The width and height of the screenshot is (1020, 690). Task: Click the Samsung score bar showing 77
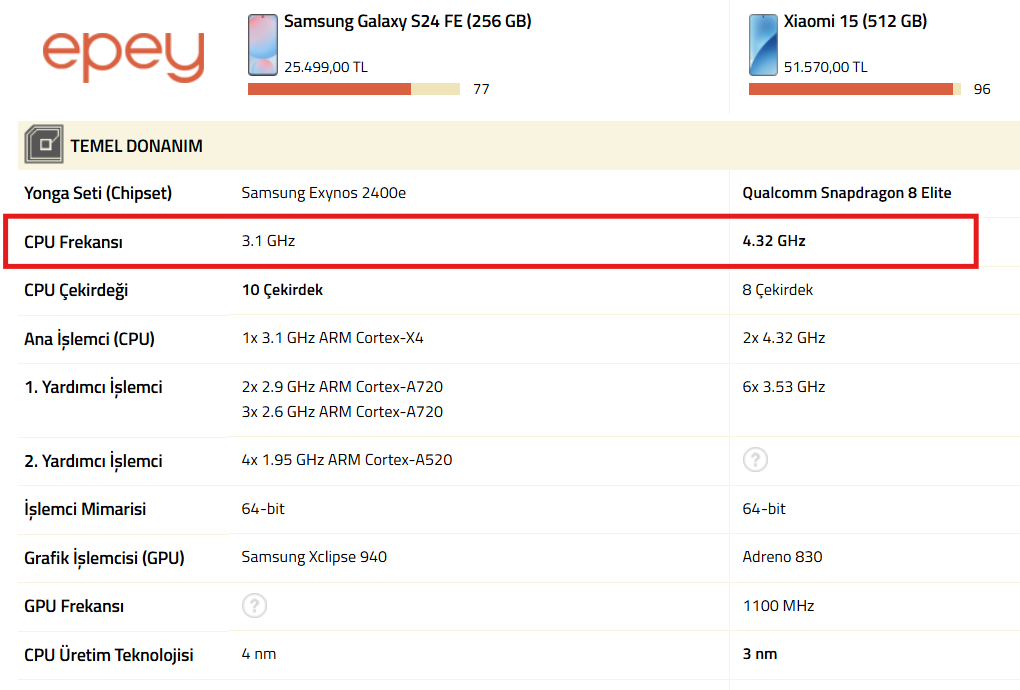354,89
